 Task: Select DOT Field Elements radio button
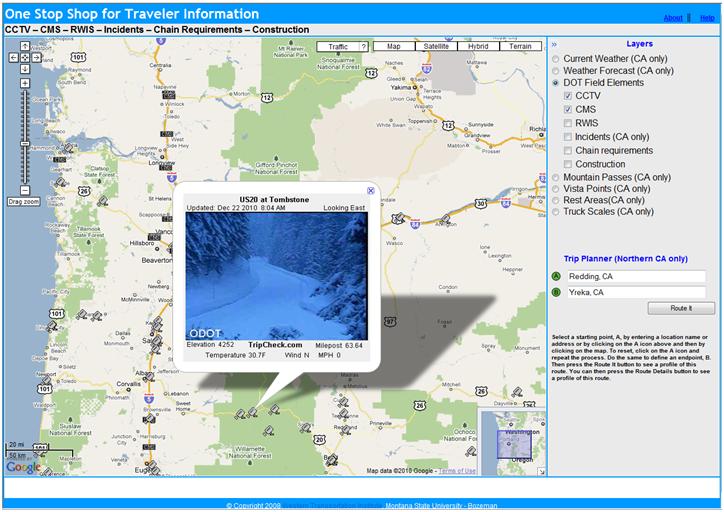pyautogui.click(x=555, y=83)
